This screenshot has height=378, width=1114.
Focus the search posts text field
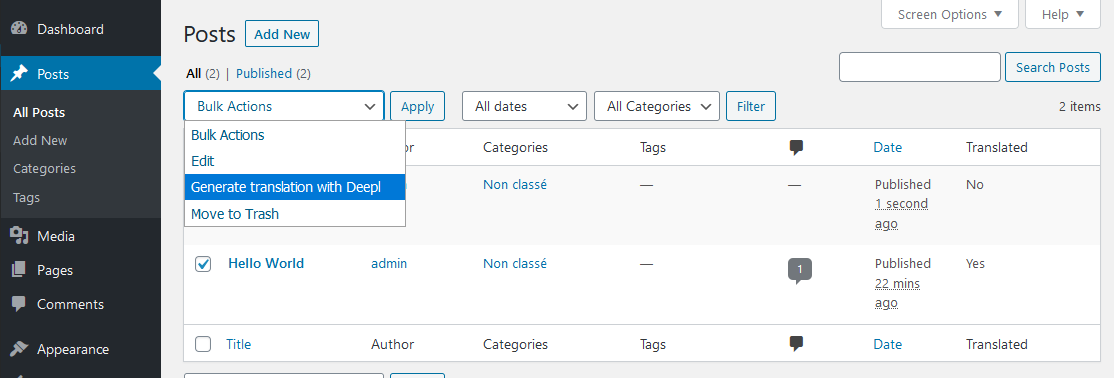tap(919, 67)
